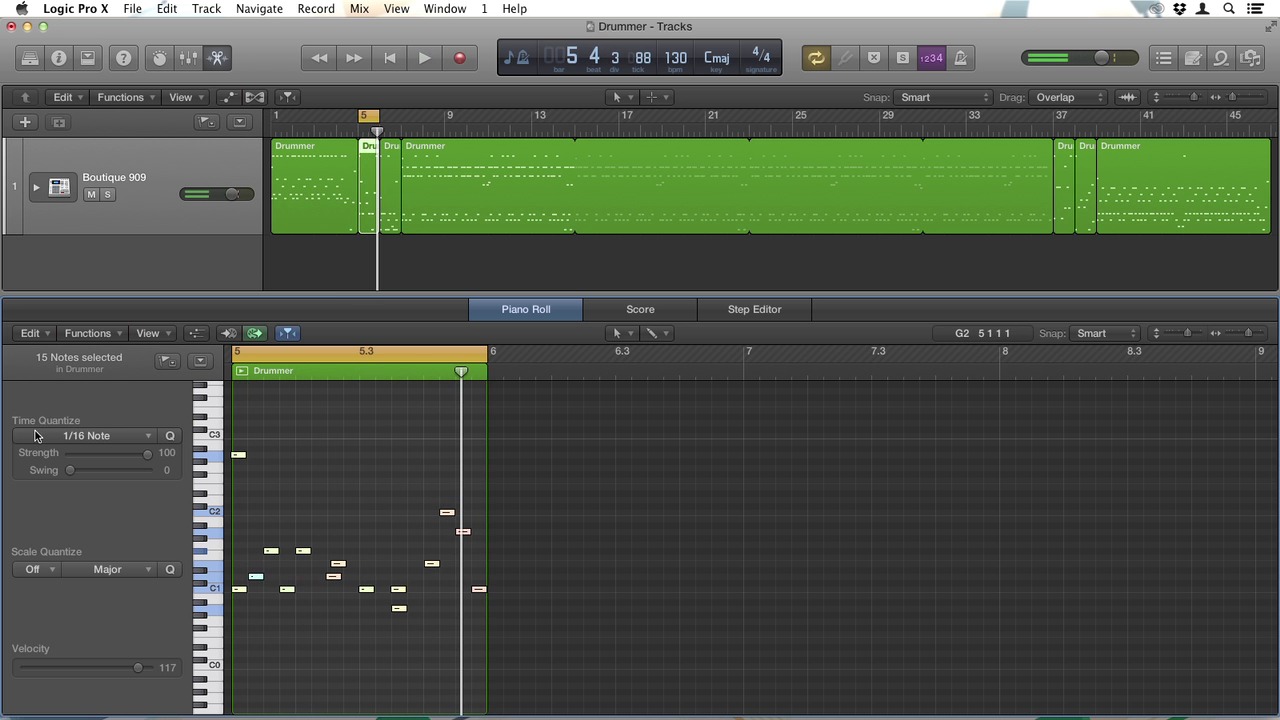Click the Smart Controls dial icon
This screenshot has width=1280, height=720.
coord(159,58)
